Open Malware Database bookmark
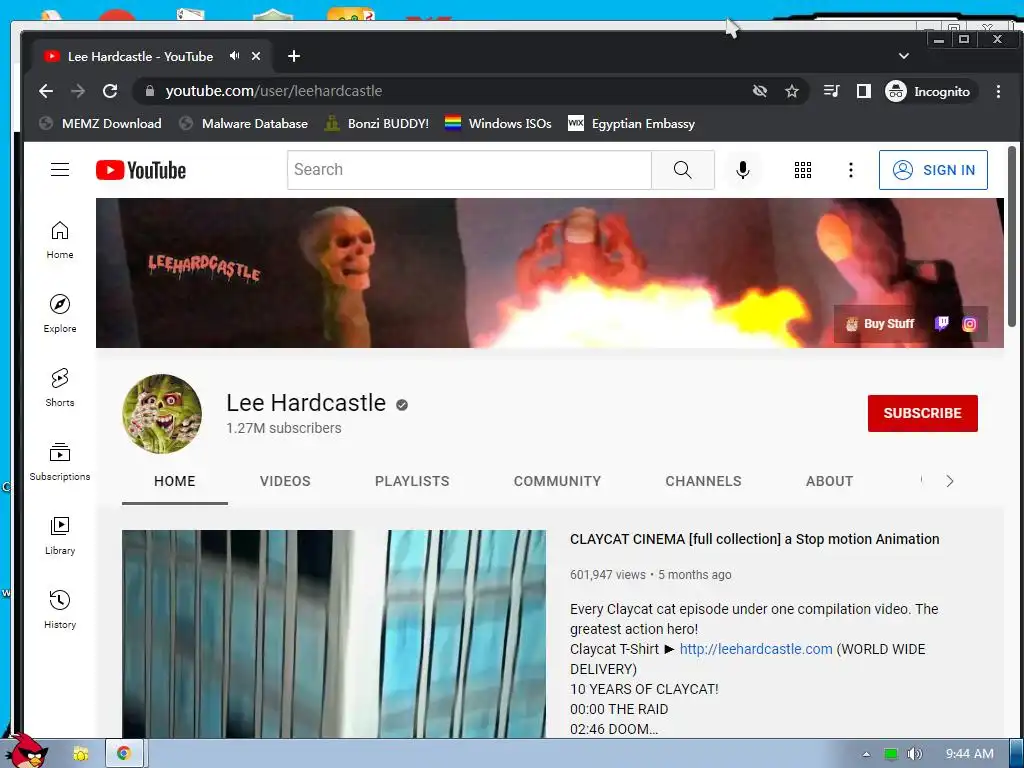 click(x=243, y=123)
